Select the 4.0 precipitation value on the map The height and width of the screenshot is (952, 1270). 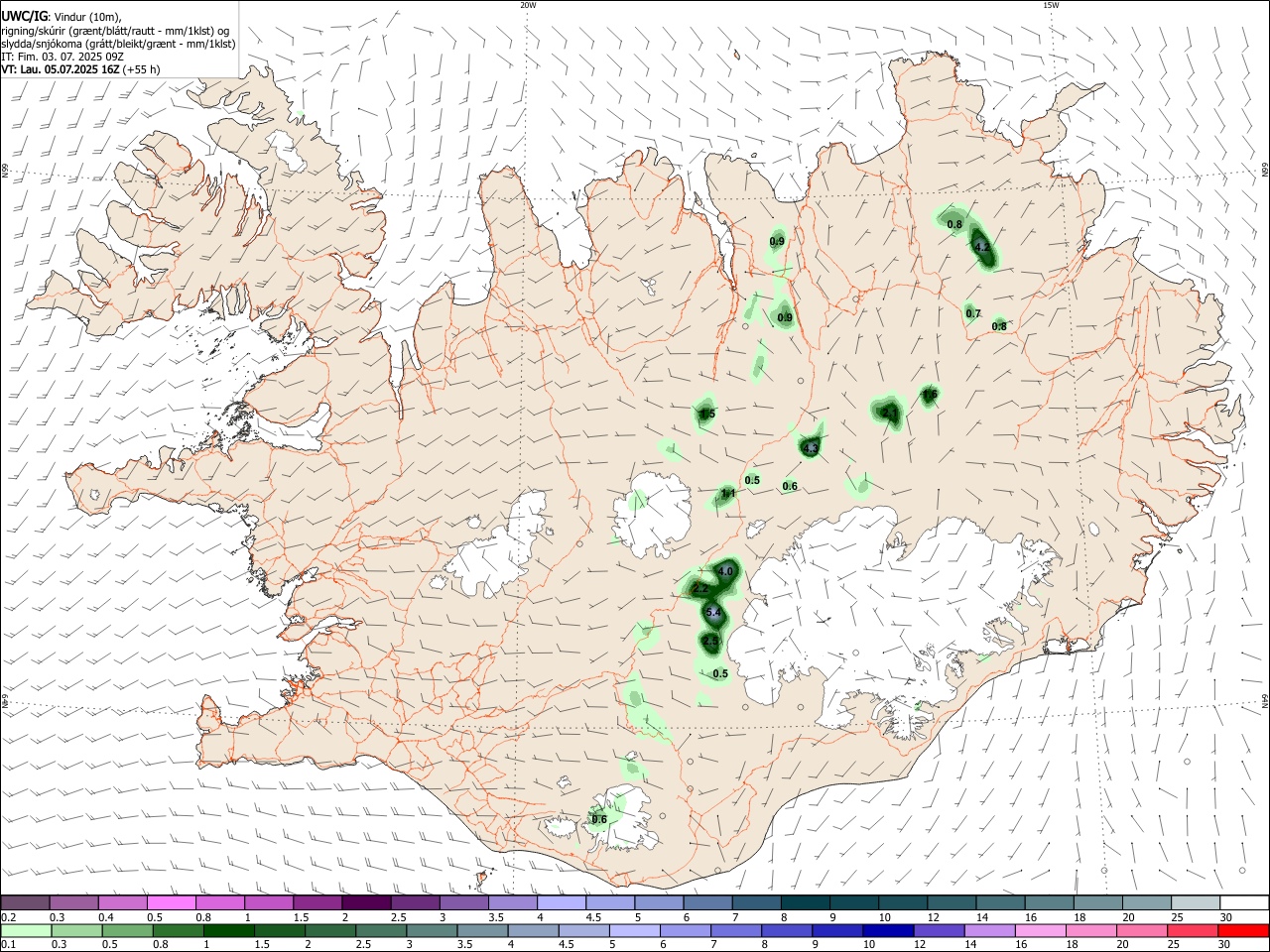[725, 571]
